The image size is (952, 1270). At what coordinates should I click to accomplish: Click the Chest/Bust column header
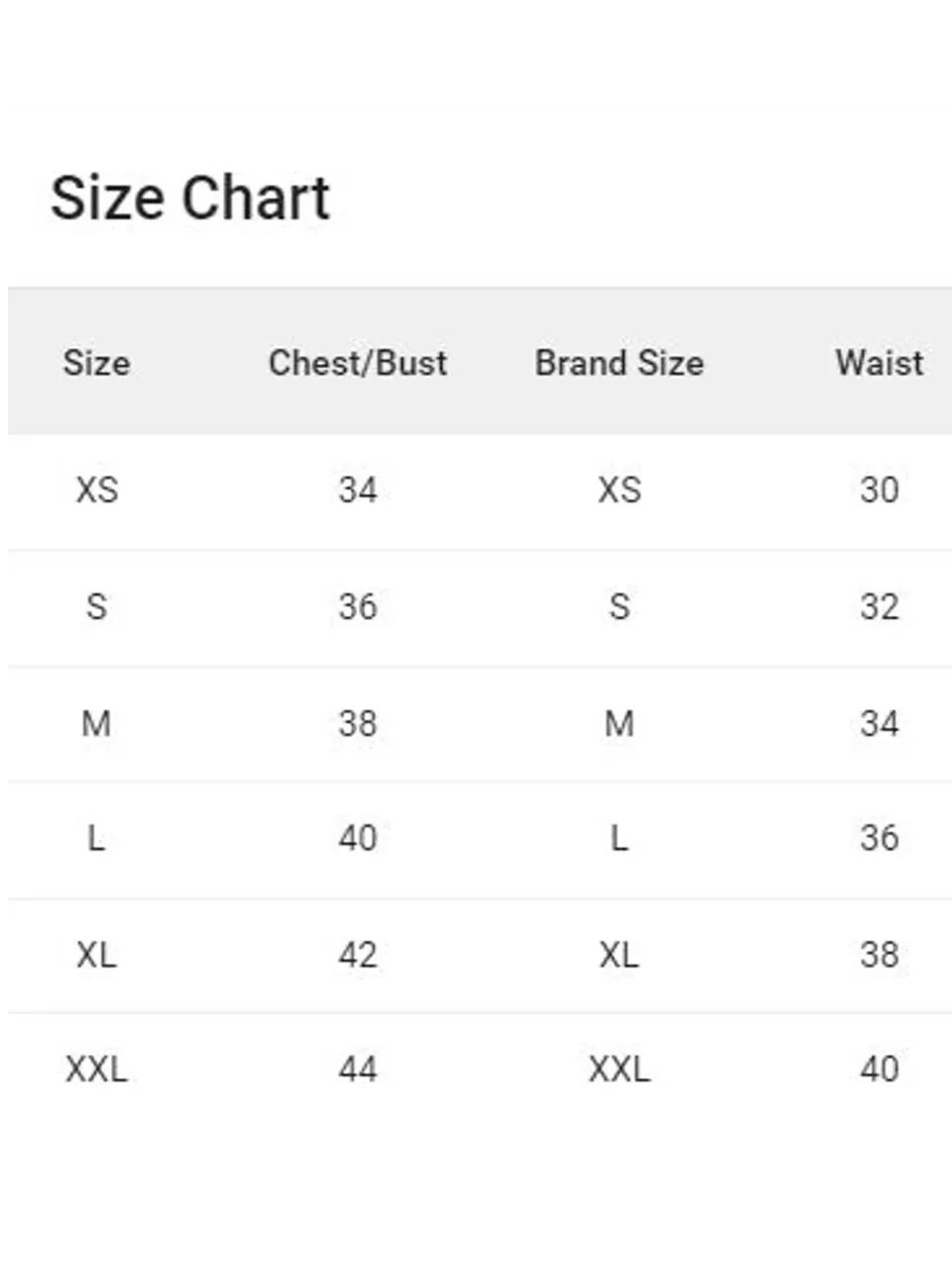[357, 362]
